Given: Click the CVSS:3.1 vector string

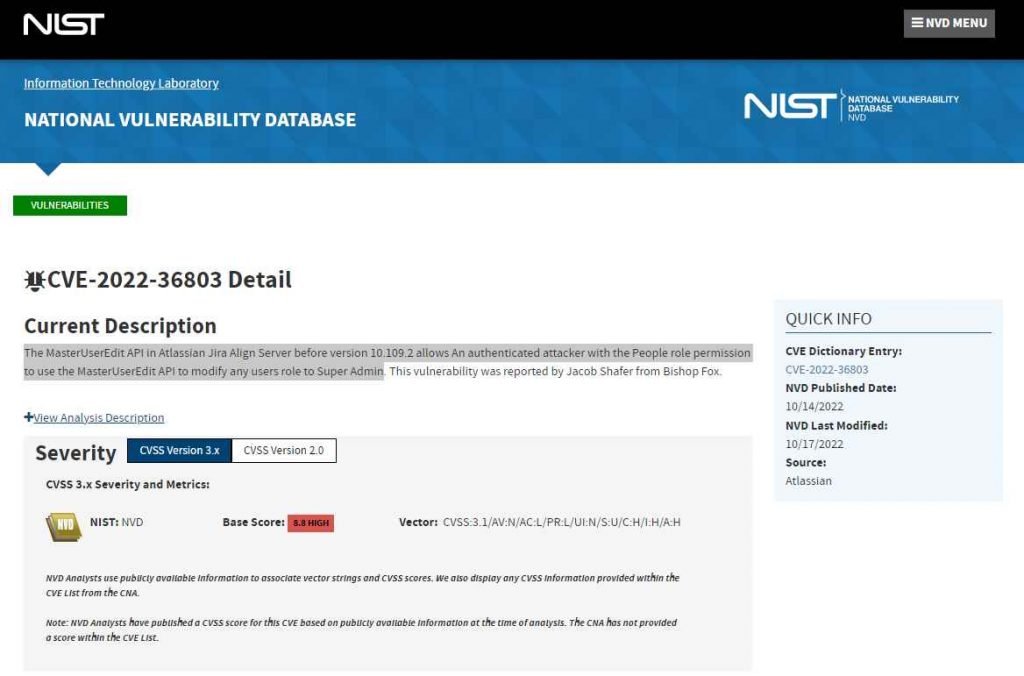Looking at the screenshot, I should point(562,522).
